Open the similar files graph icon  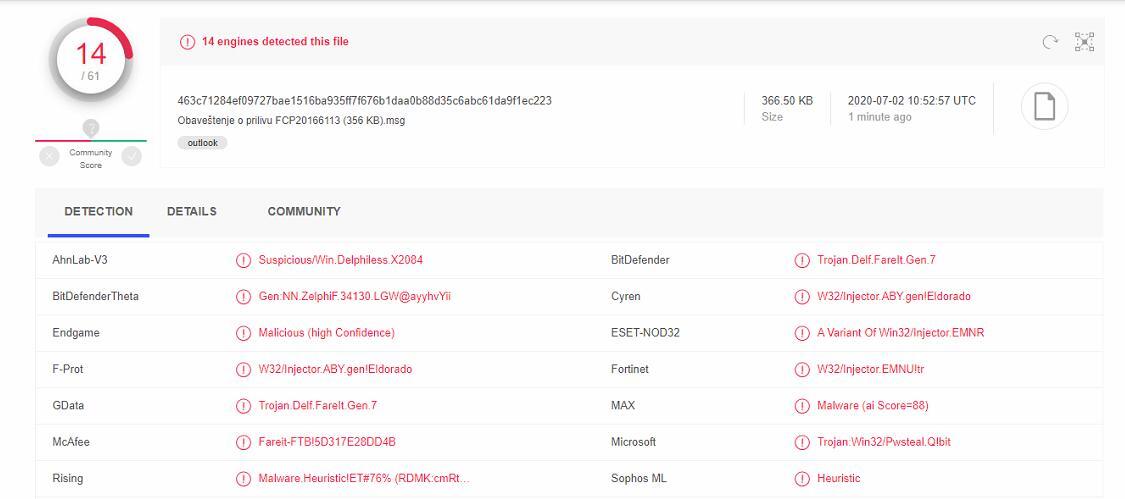(x=1084, y=42)
